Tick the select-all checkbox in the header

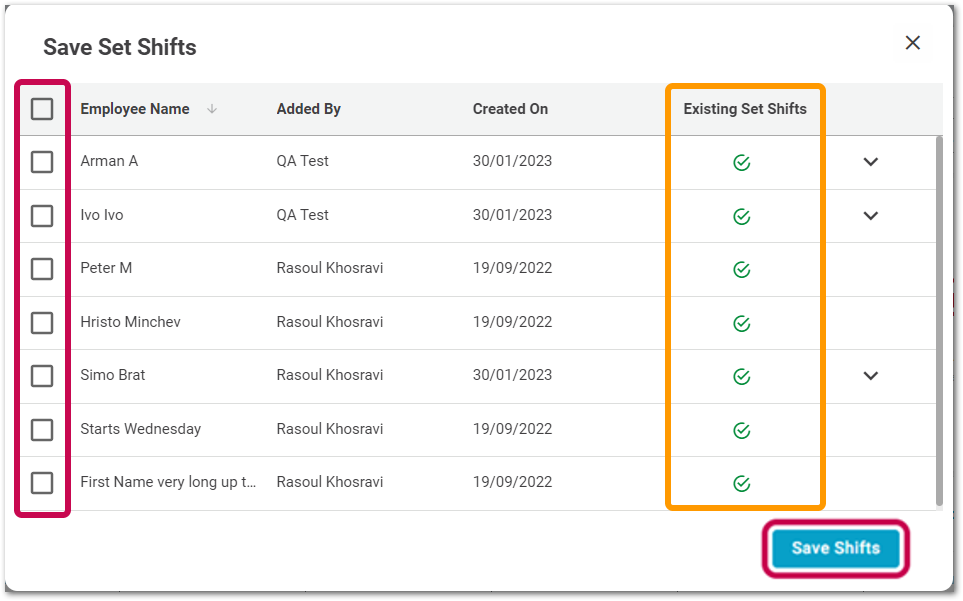click(42, 109)
